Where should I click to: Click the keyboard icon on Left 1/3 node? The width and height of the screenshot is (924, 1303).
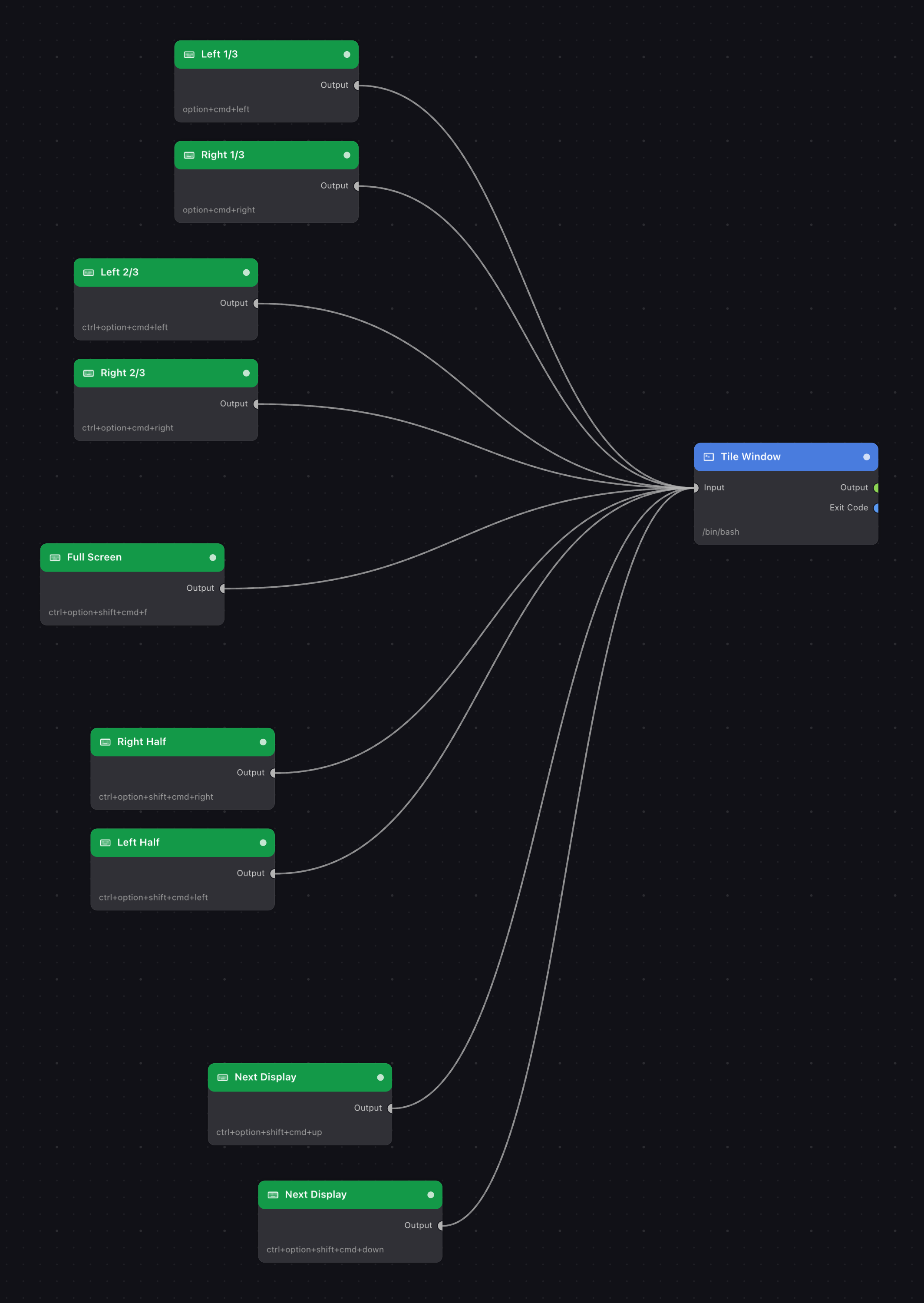(x=189, y=55)
